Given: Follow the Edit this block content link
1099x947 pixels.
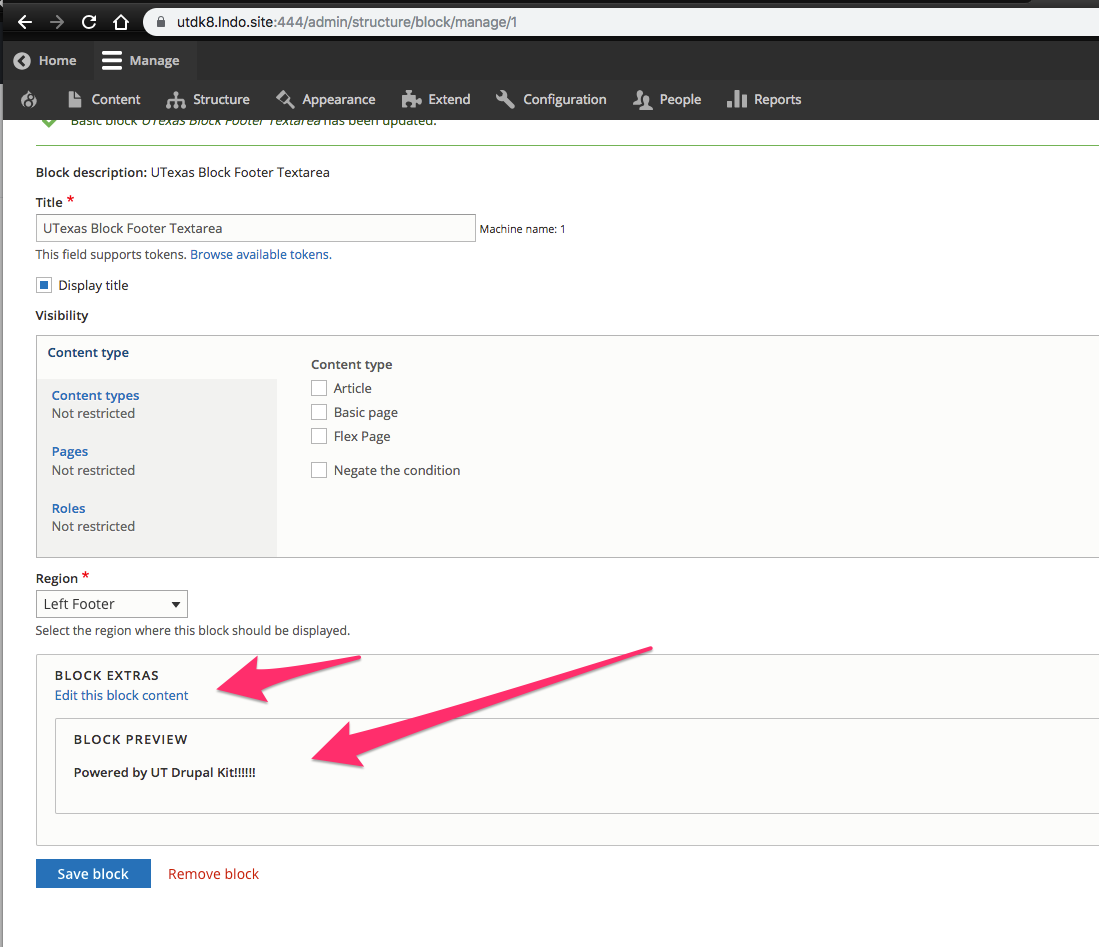Looking at the screenshot, I should pyautogui.click(x=121, y=695).
